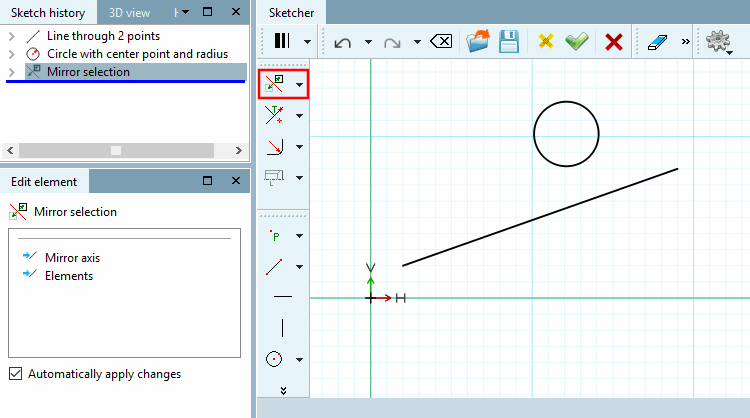This screenshot has width=750, height=418.
Task: Click the undo arrow button
Action: click(x=342, y=43)
